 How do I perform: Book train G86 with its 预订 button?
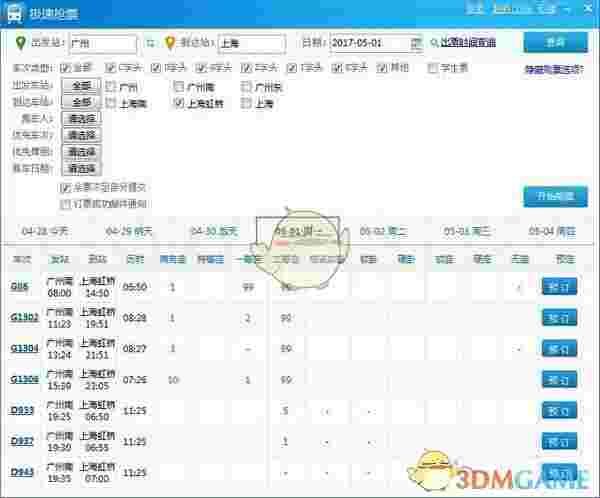click(559, 286)
